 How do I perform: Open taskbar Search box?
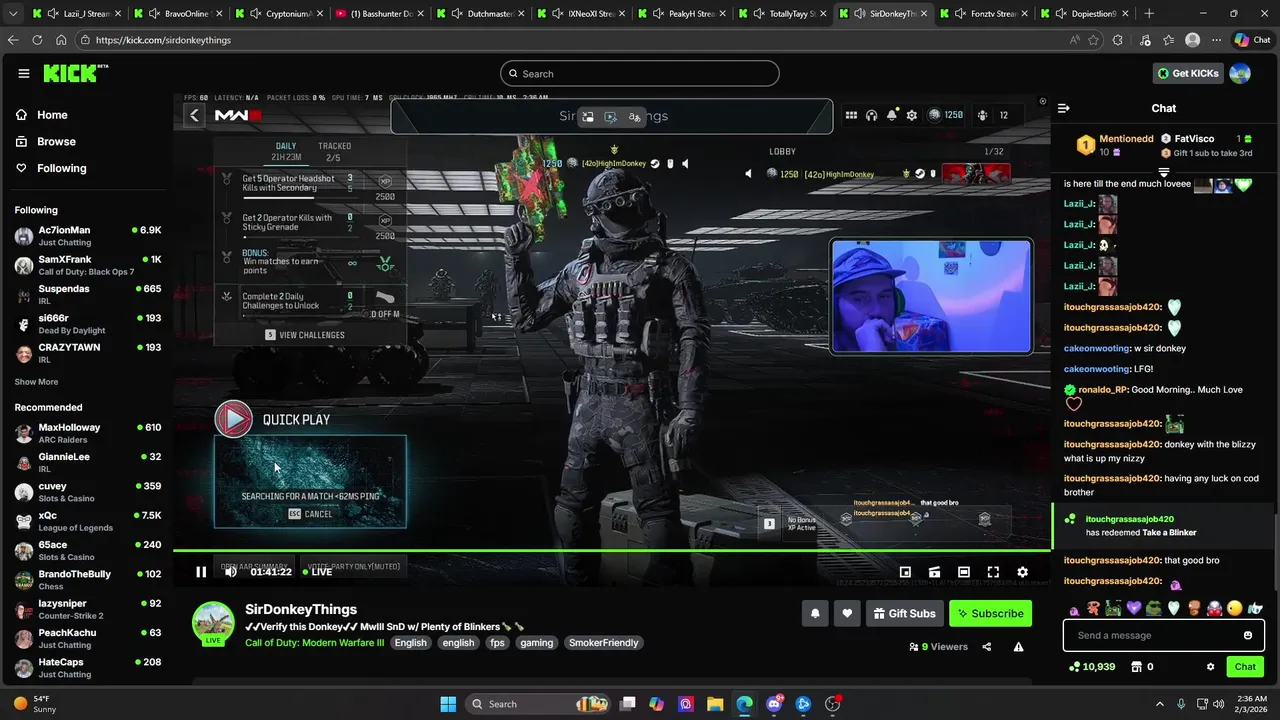coord(540,704)
